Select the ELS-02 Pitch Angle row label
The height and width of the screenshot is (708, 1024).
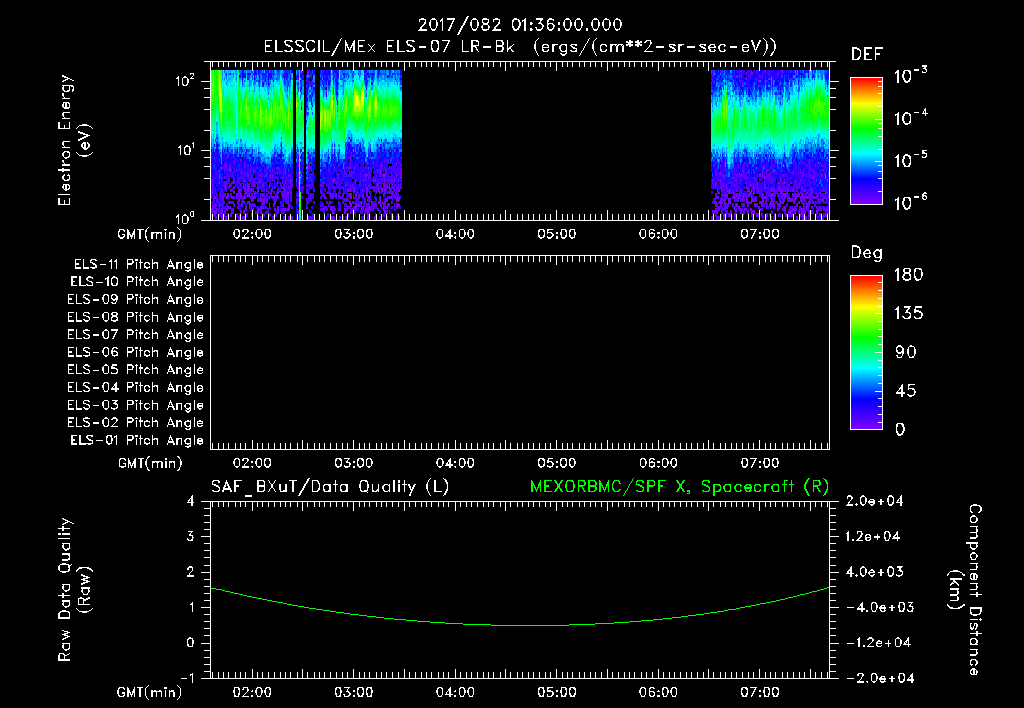(x=135, y=423)
